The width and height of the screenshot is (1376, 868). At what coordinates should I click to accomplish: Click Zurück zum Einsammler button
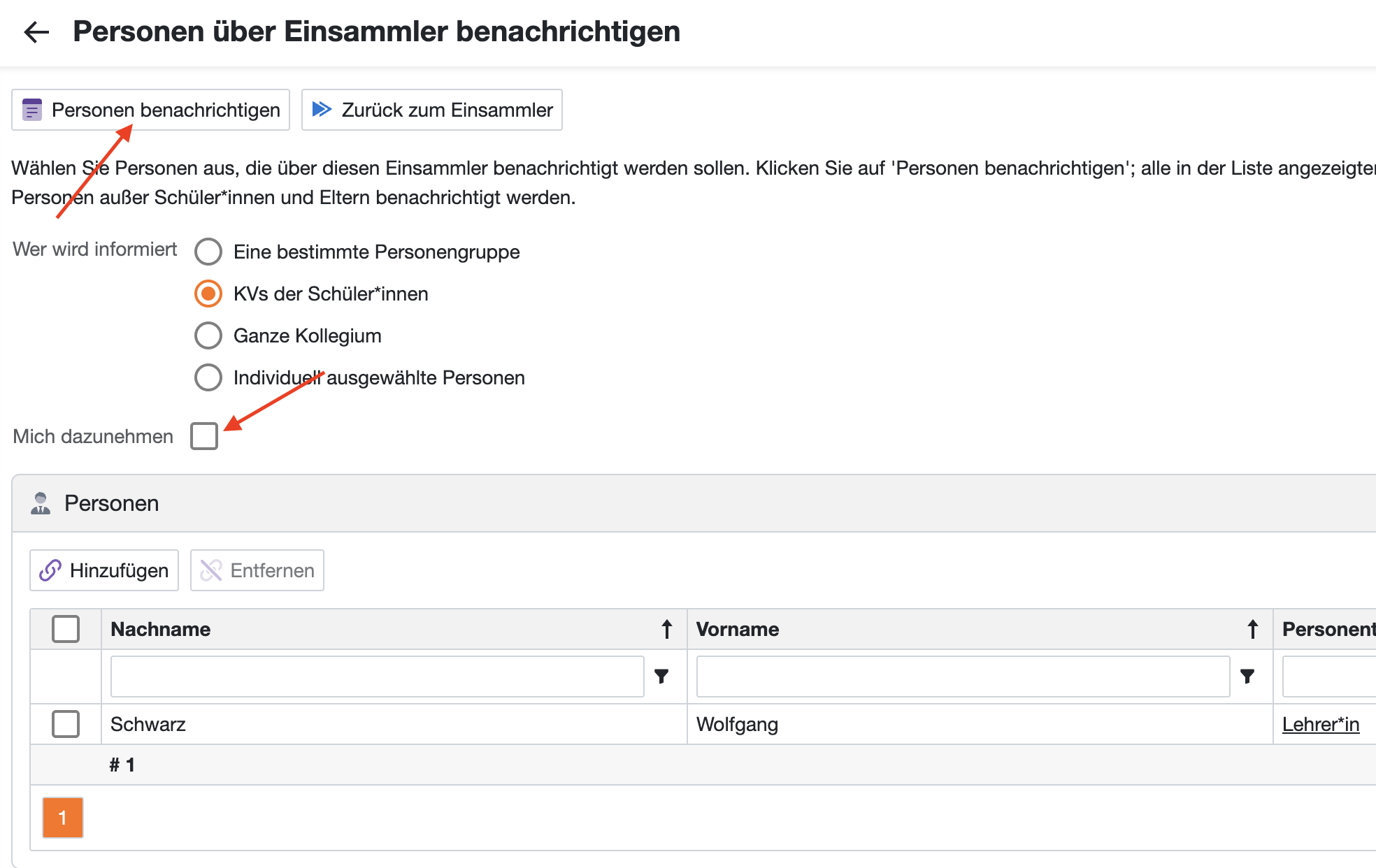[x=431, y=110]
